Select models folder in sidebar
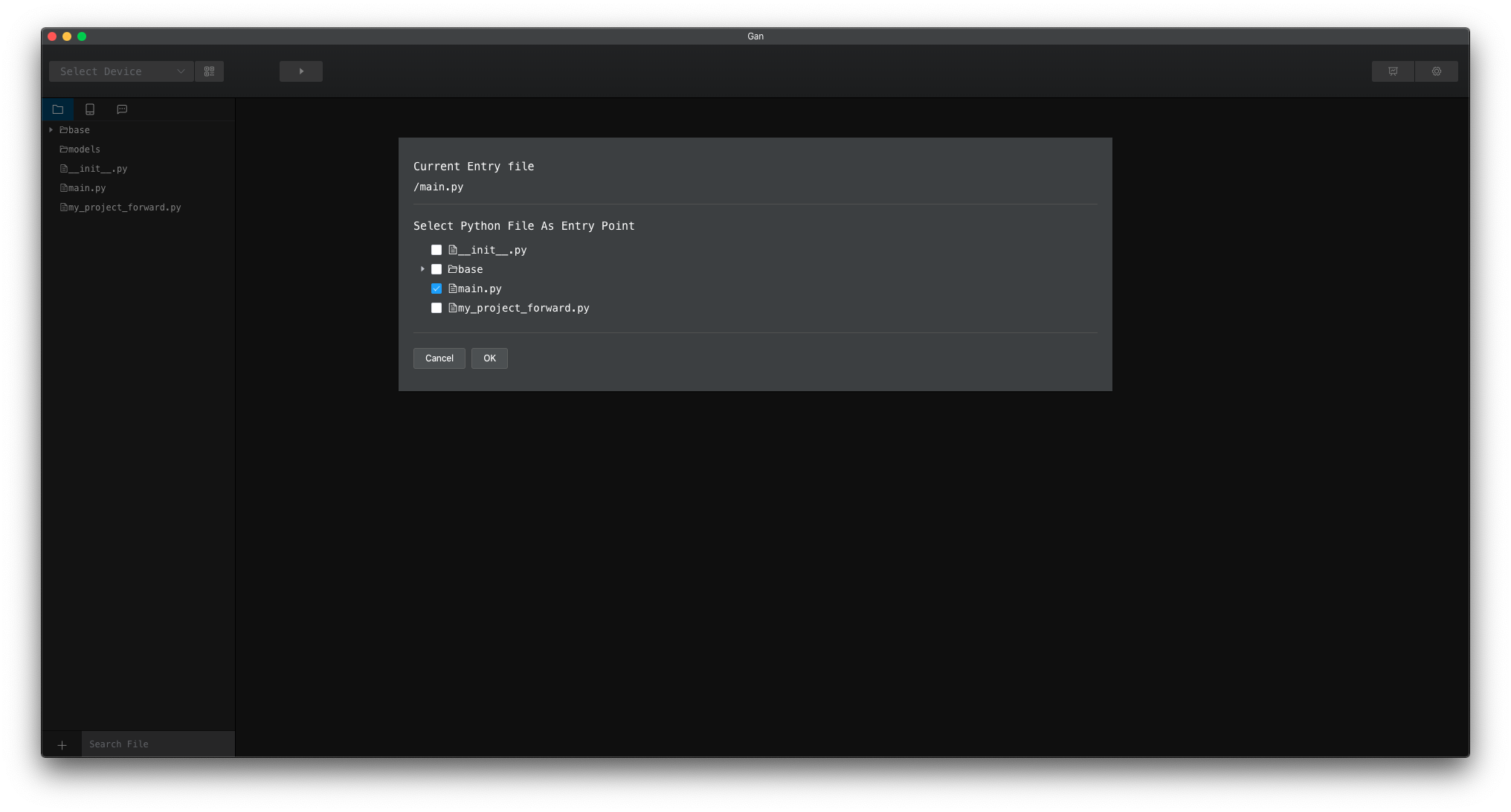 pyautogui.click(x=84, y=149)
